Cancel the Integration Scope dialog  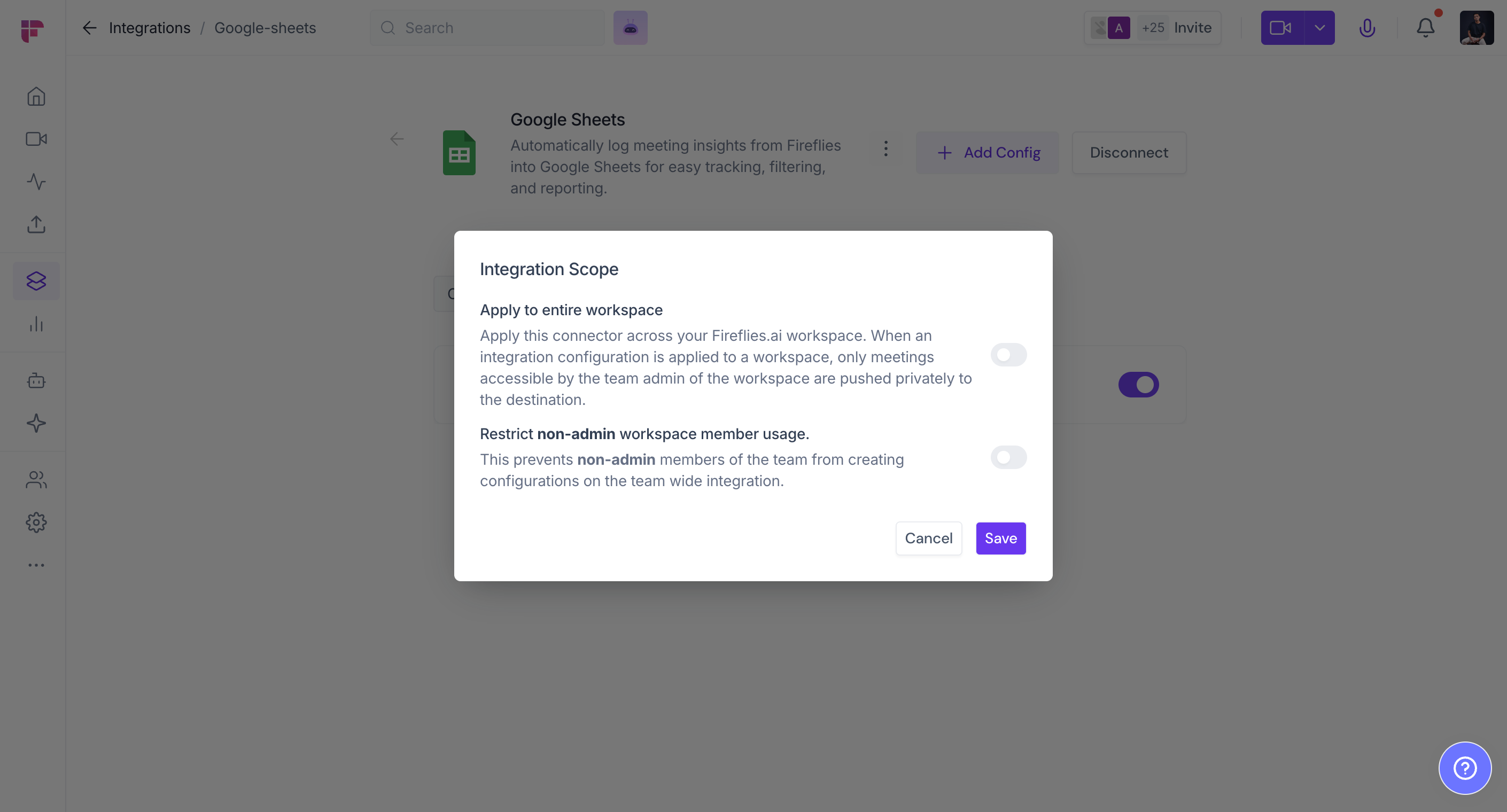pyautogui.click(x=928, y=538)
